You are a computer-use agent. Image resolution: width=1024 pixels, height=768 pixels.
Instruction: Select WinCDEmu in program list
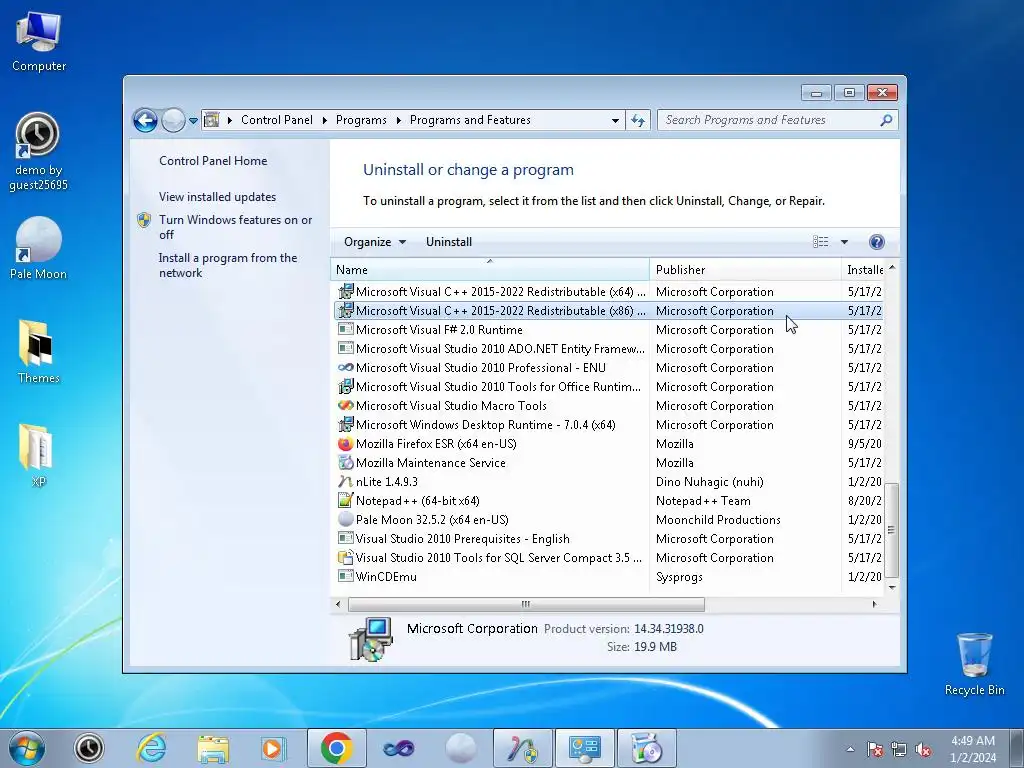point(608,577)
